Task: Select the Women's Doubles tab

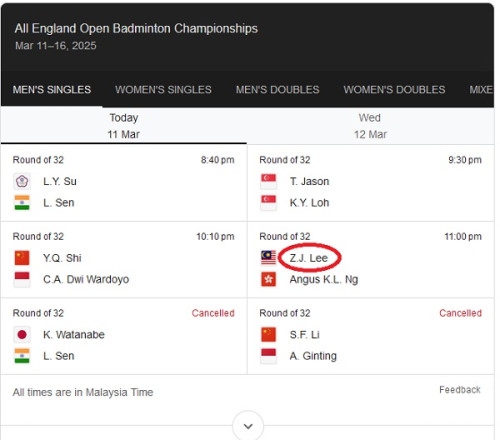Action: (x=394, y=89)
